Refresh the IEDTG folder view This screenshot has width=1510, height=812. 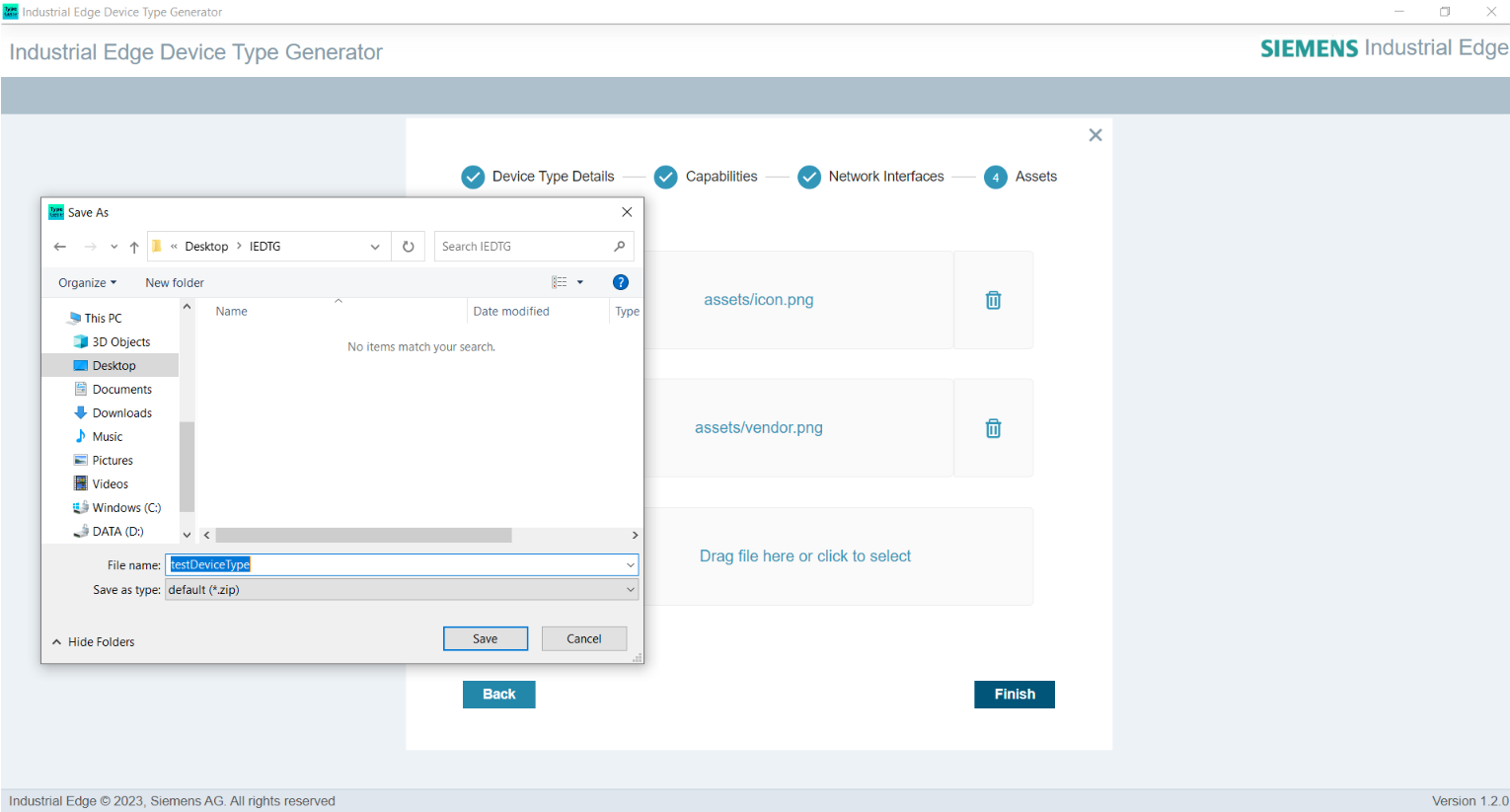tap(408, 246)
